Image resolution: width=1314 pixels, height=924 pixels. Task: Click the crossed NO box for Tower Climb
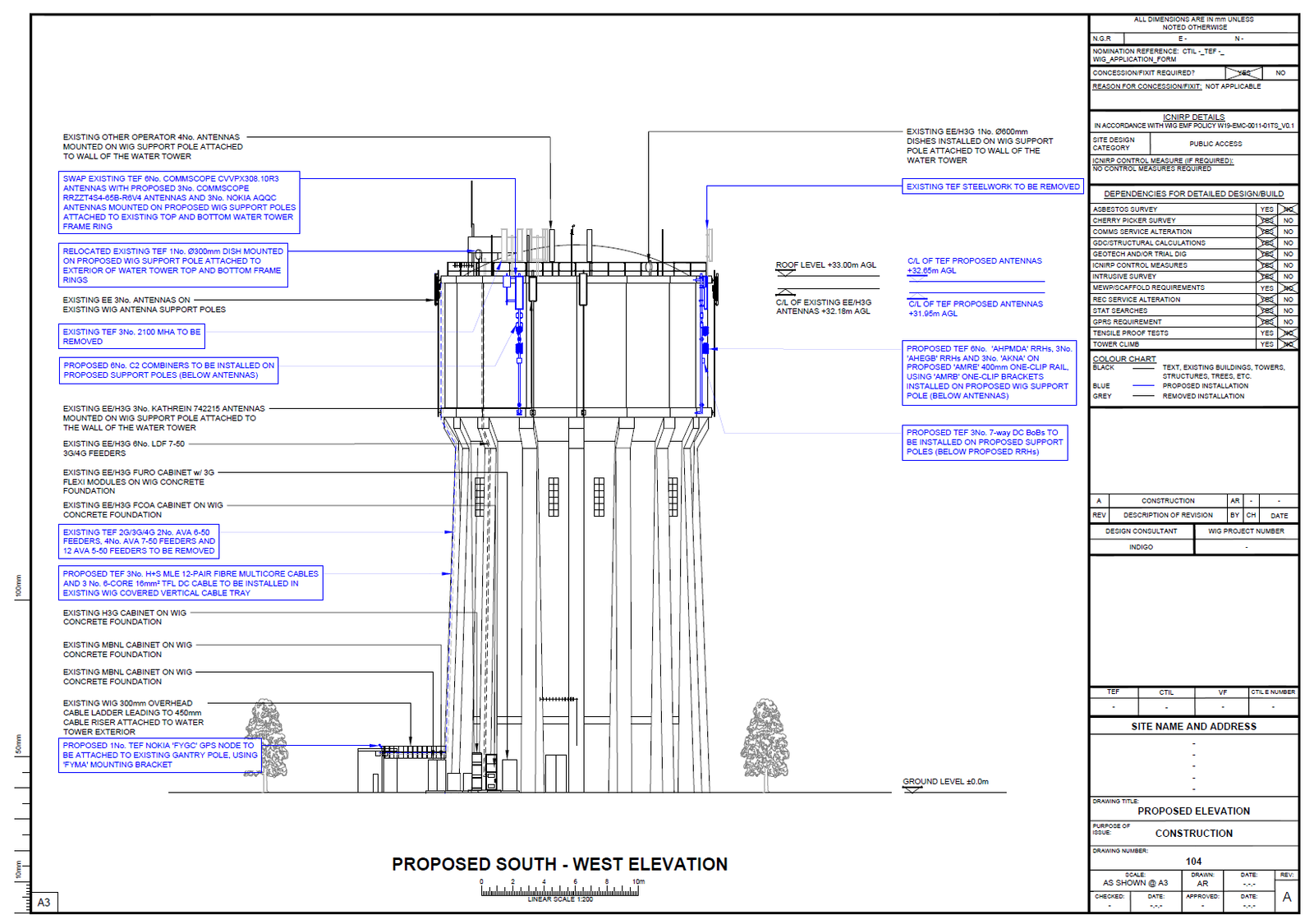[x=1288, y=344]
